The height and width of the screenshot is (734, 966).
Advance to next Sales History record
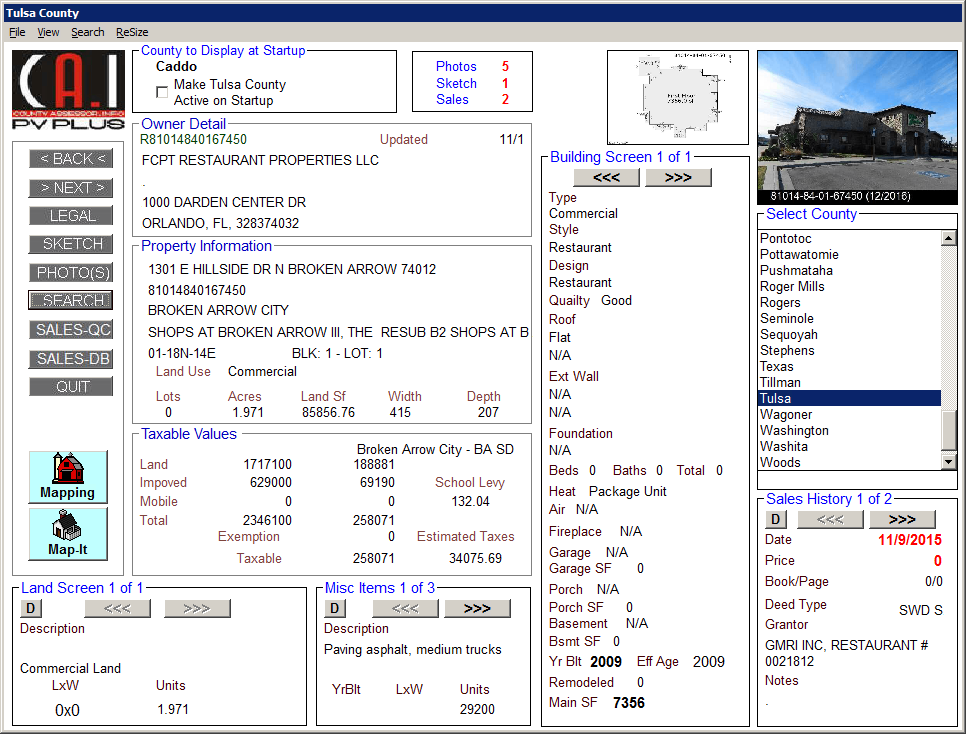(902, 520)
